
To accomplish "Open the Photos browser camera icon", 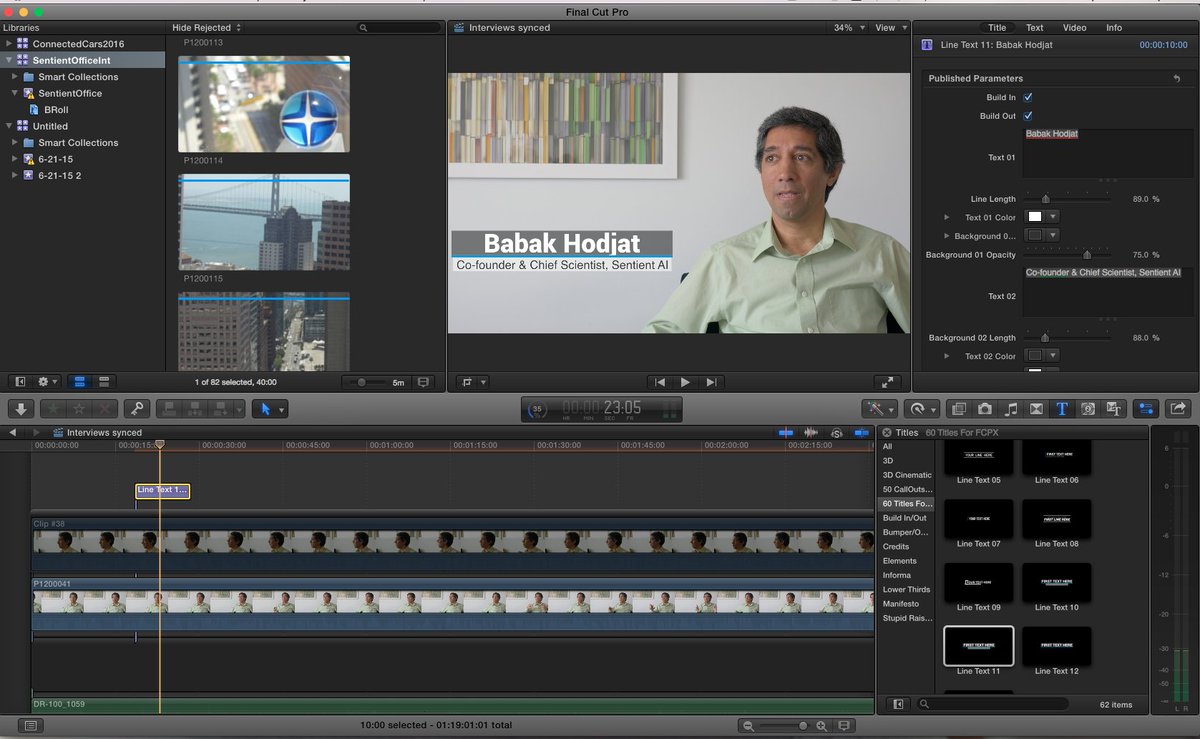I will pos(985,409).
